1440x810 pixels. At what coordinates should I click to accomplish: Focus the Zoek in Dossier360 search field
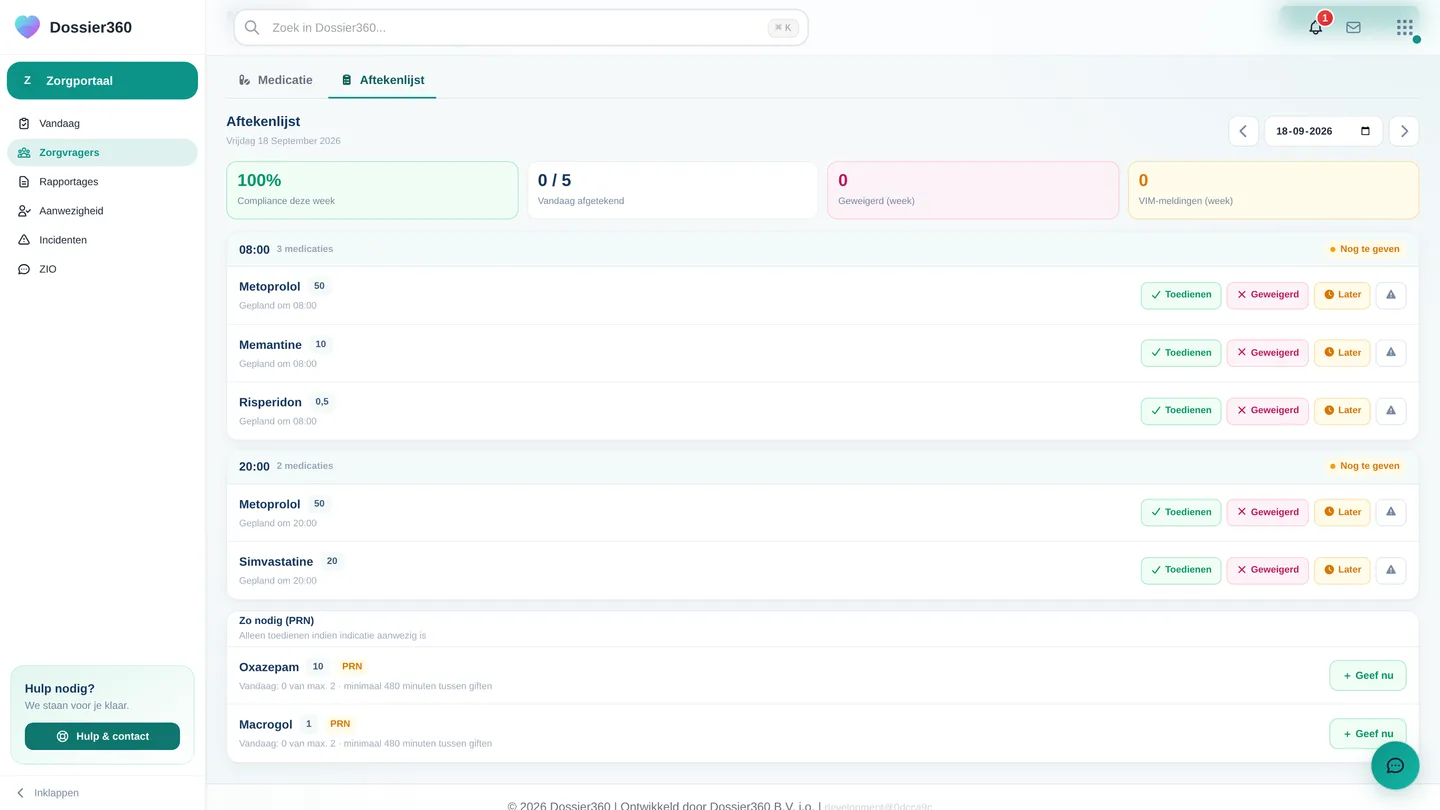coord(521,28)
